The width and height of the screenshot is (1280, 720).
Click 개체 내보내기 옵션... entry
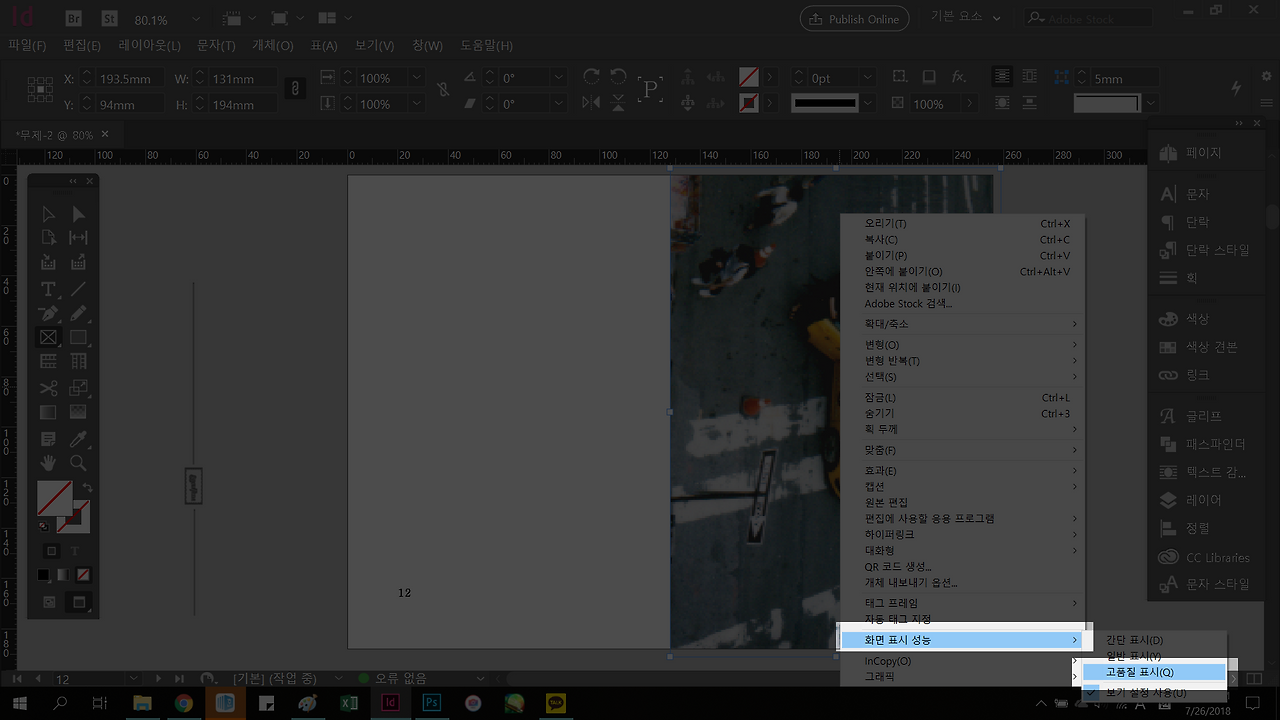(x=962, y=583)
